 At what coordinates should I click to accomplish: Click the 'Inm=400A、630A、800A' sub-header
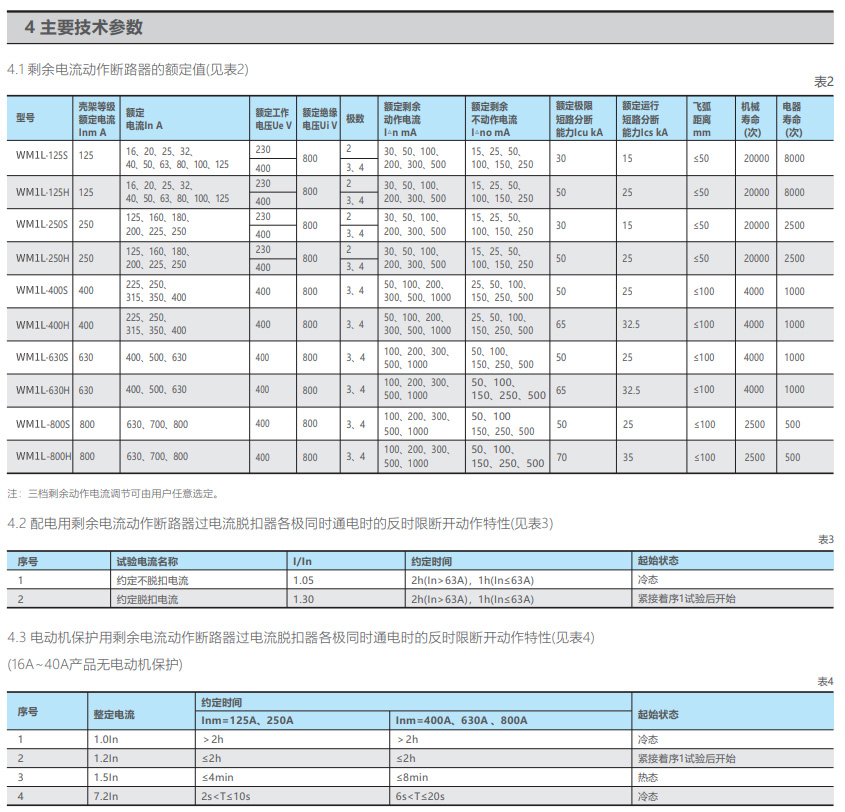461,720
